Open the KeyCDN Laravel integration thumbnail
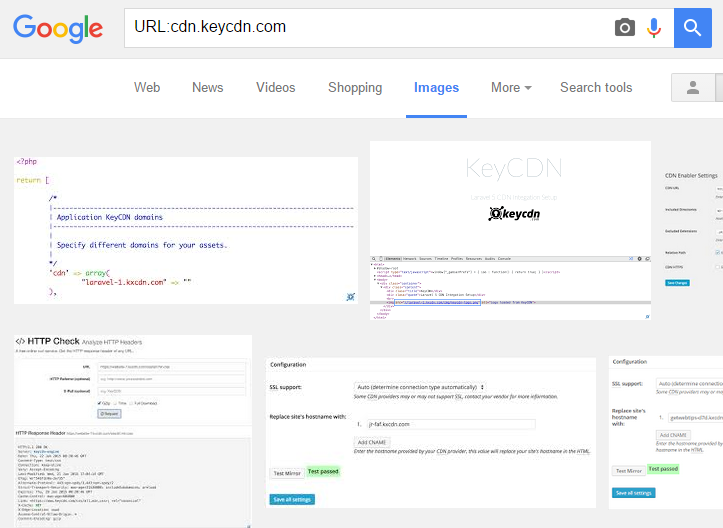The width and height of the screenshot is (723, 528). click(x=510, y=231)
